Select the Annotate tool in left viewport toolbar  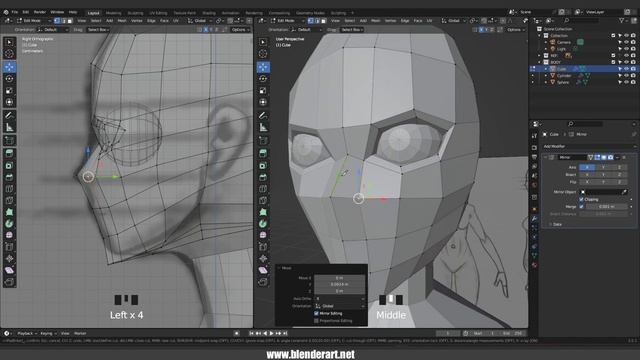pyautogui.click(x=9, y=116)
